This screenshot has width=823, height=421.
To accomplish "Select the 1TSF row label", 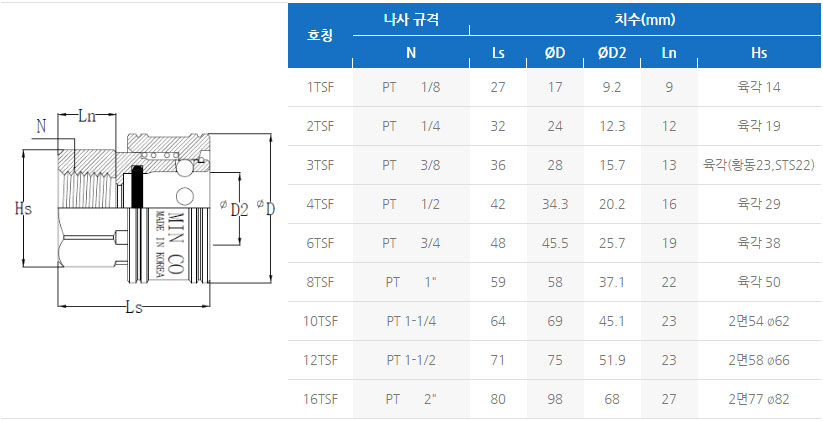I will pos(321,87).
